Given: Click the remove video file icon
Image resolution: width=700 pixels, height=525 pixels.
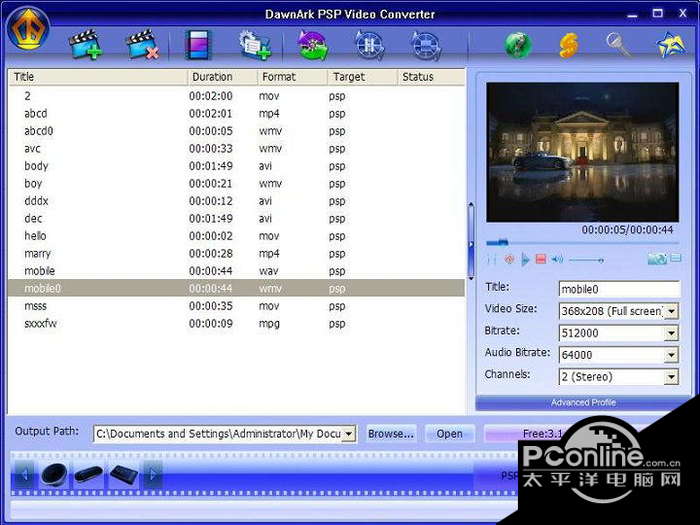Looking at the screenshot, I should coord(142,45).
